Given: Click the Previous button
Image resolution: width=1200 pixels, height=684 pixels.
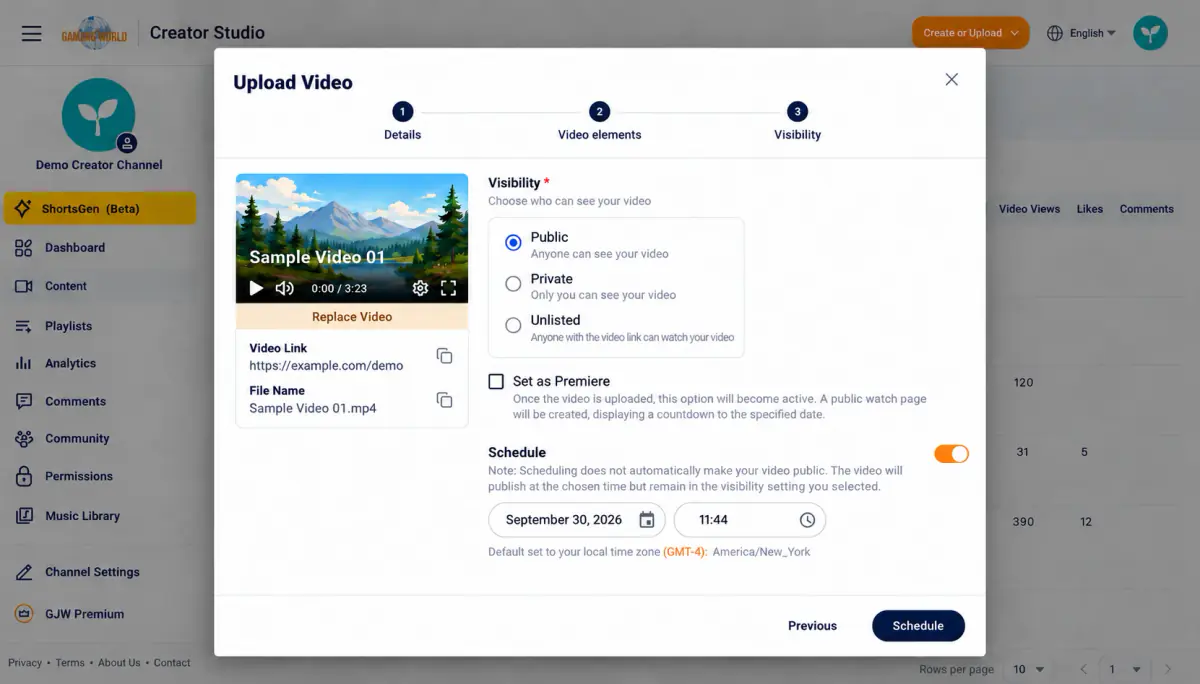Looking at the screenshot, I should (x=812, y=626).
